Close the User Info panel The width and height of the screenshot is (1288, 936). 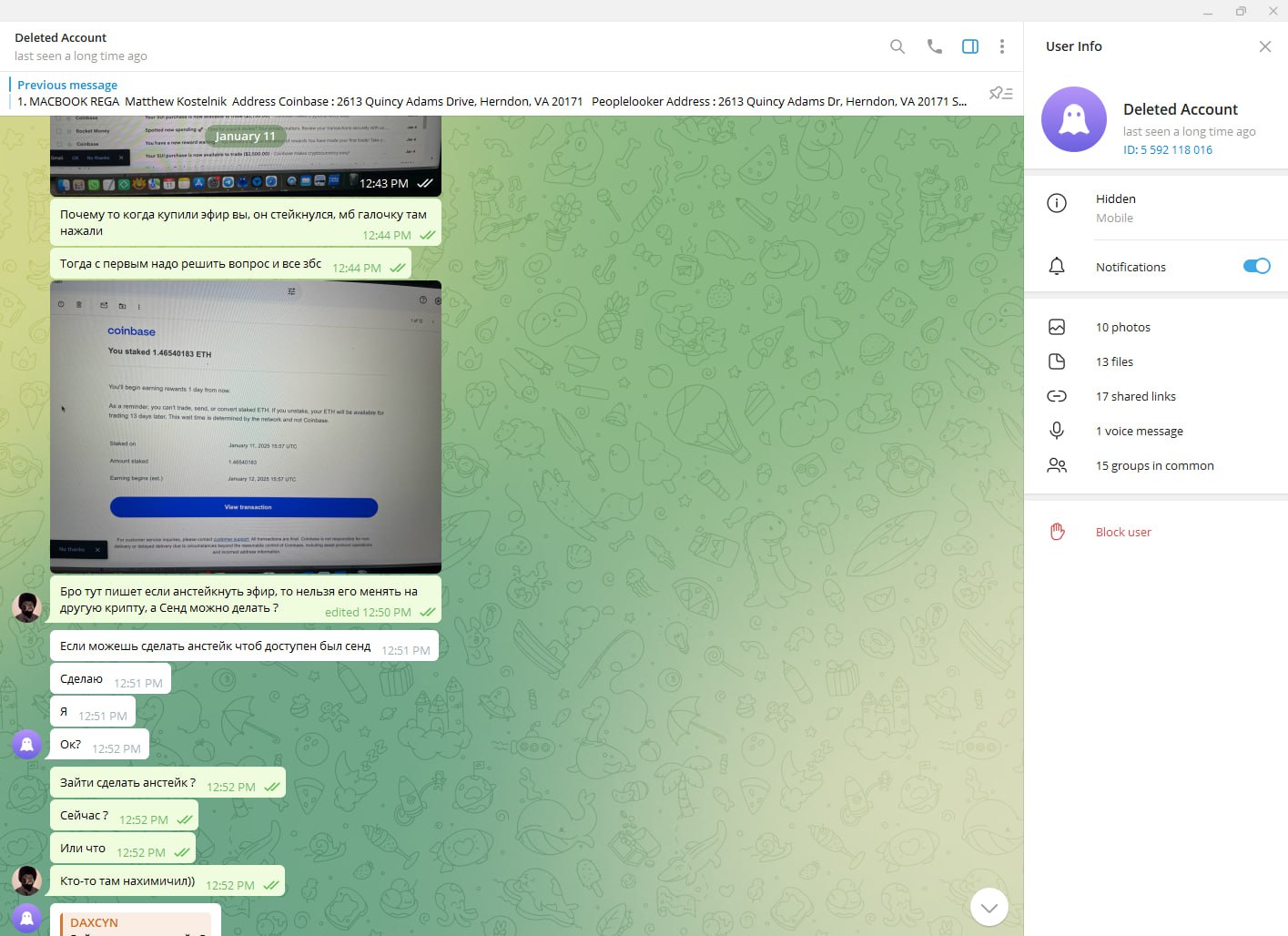click(x=1265, y=46)
